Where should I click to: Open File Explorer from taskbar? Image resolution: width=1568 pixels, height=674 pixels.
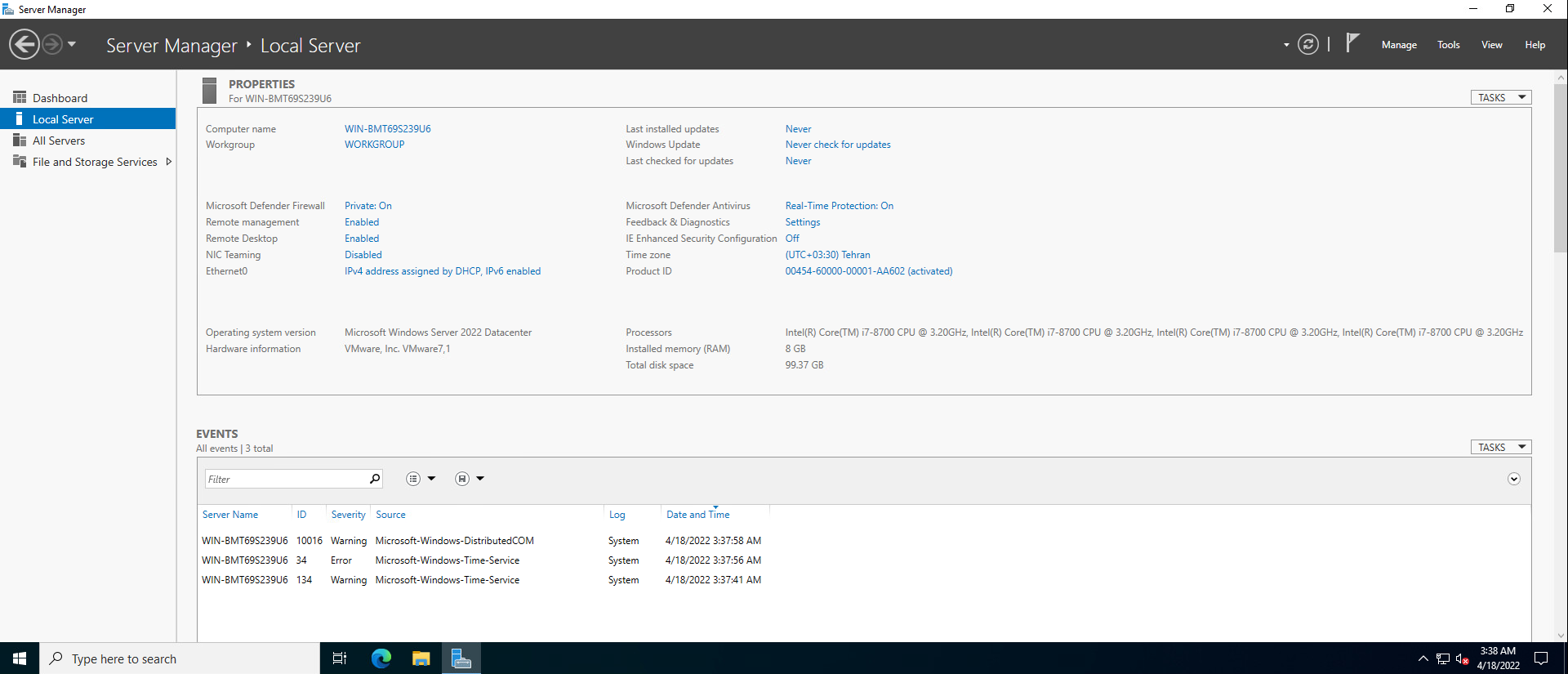point(421,658)
